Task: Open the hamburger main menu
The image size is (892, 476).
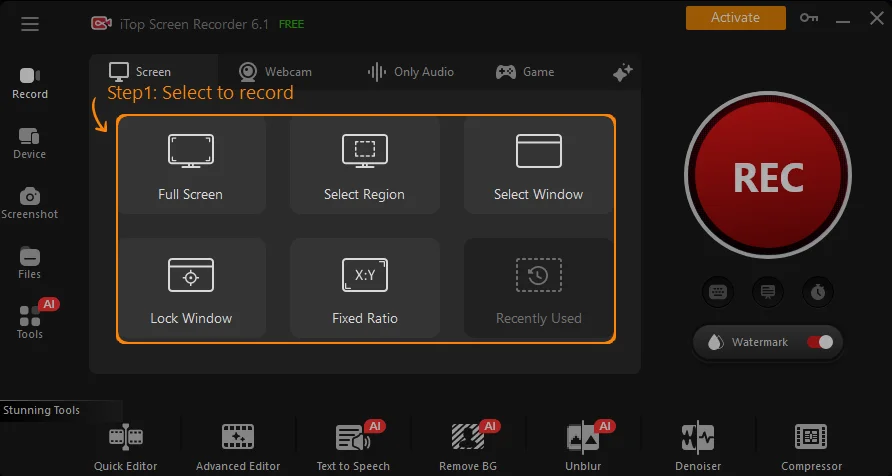Action: click(x=30, y=24)
